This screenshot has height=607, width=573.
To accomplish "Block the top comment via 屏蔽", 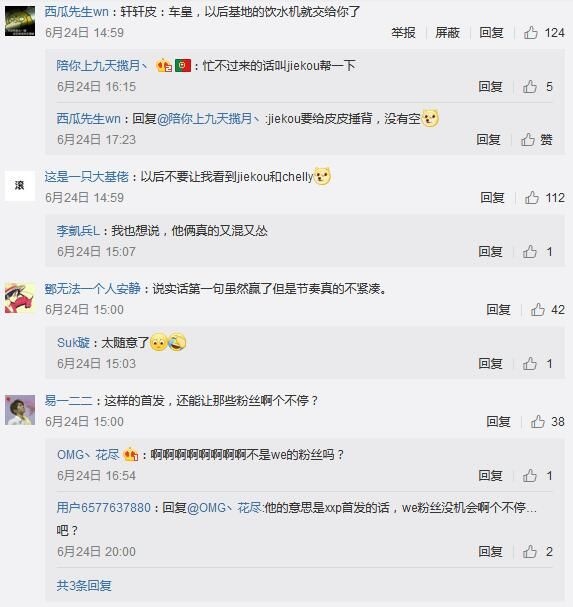I will pos(447,33).
